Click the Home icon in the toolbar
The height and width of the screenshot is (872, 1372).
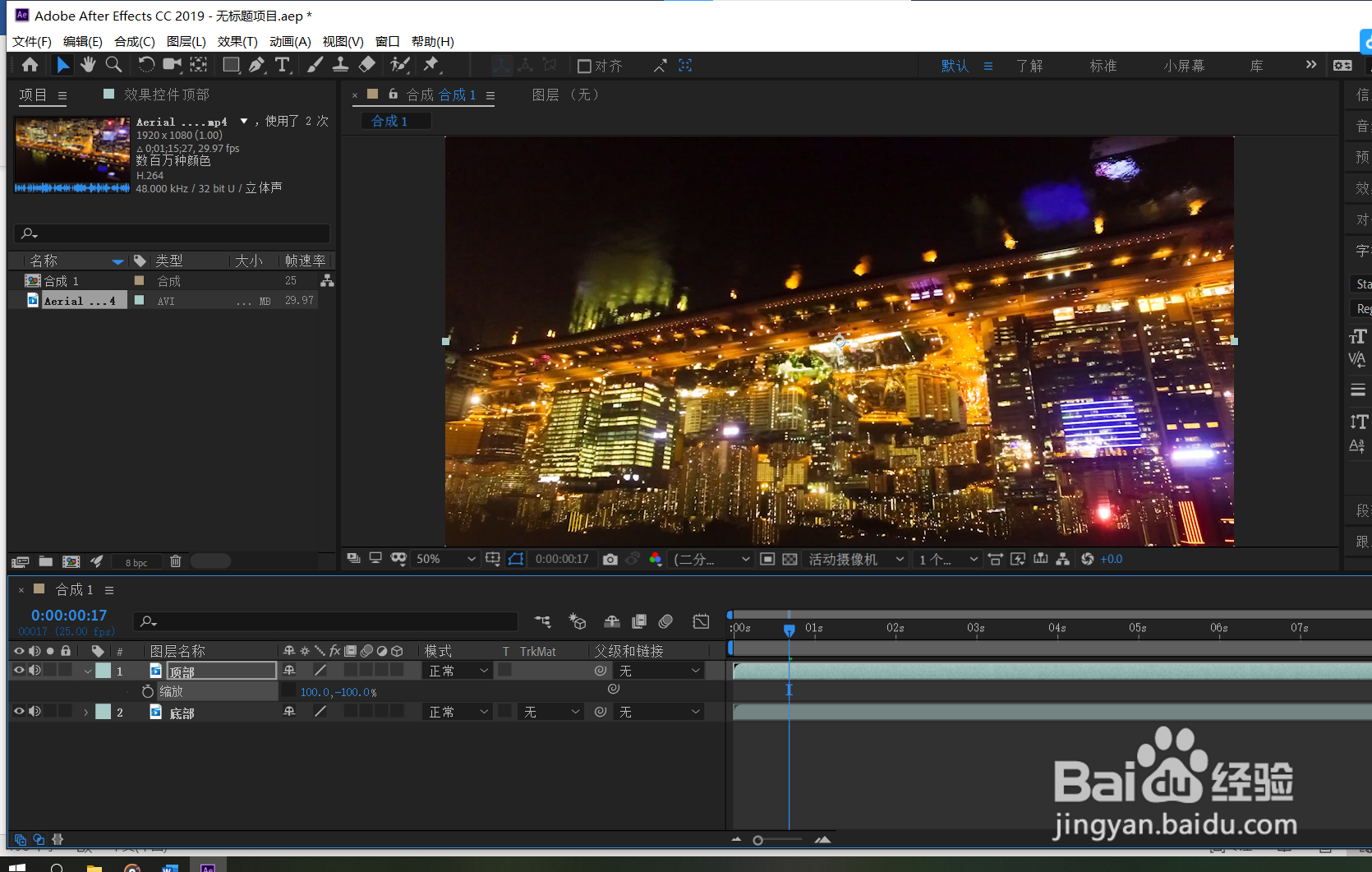(30, 65)
